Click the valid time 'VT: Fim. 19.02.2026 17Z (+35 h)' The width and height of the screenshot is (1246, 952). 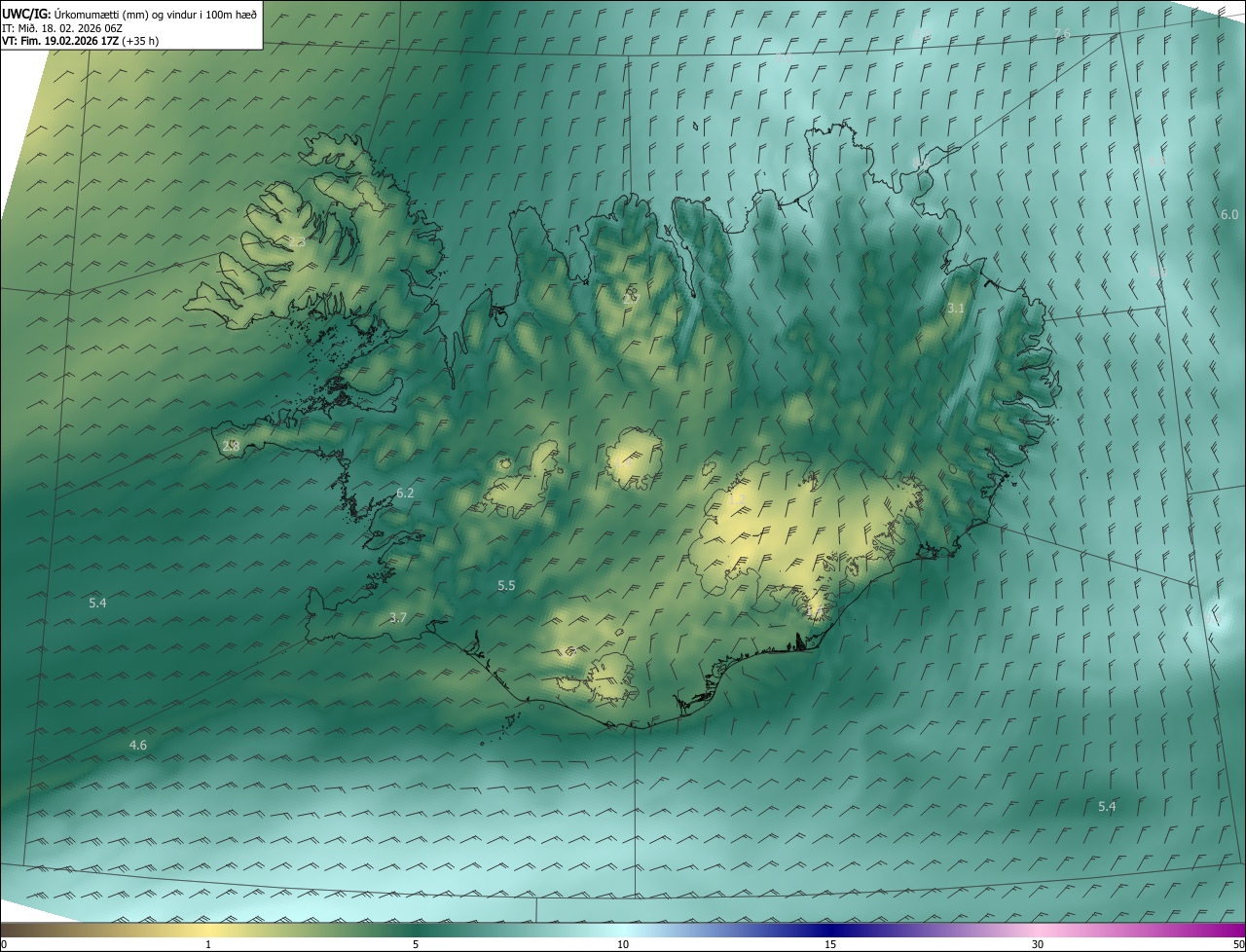pyautogui.click(x=80, y=41)
